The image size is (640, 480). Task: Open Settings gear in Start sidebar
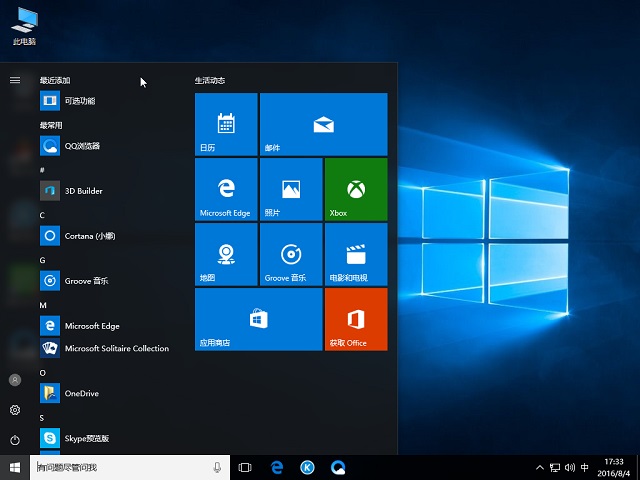coord(15,410)
